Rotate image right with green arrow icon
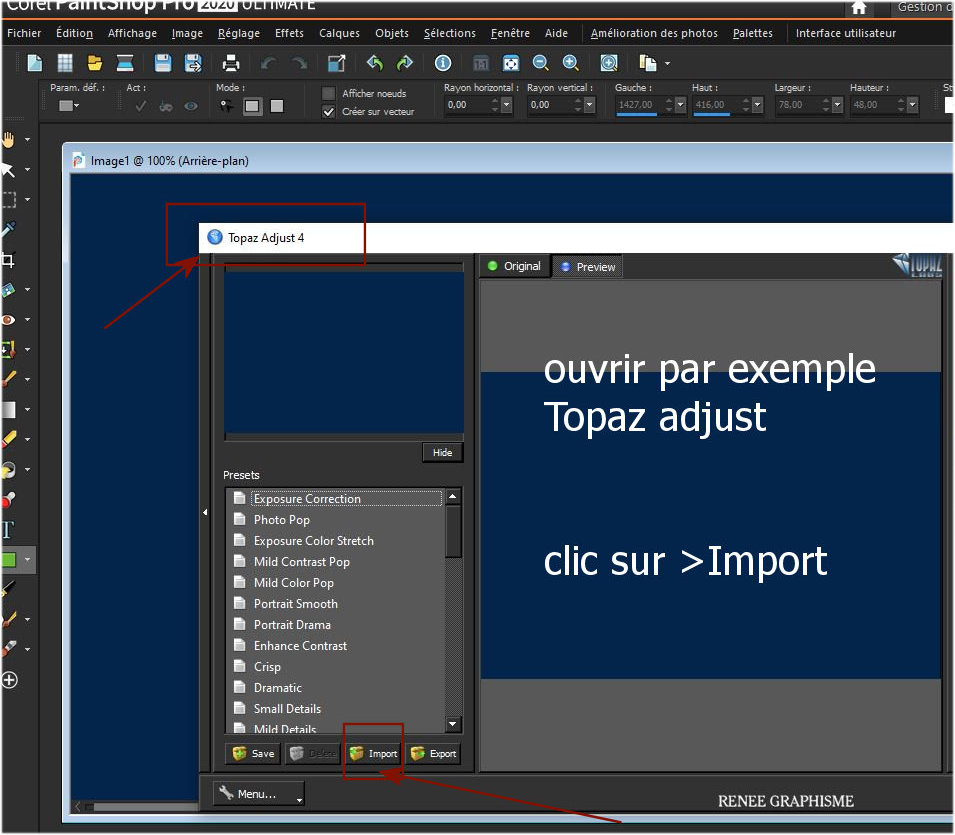 click(x=404, y=63)
